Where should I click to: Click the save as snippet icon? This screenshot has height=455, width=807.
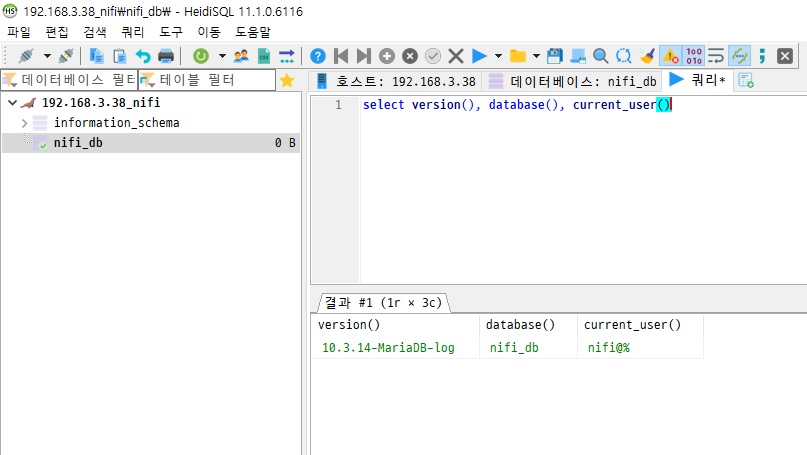coord(577,56)
